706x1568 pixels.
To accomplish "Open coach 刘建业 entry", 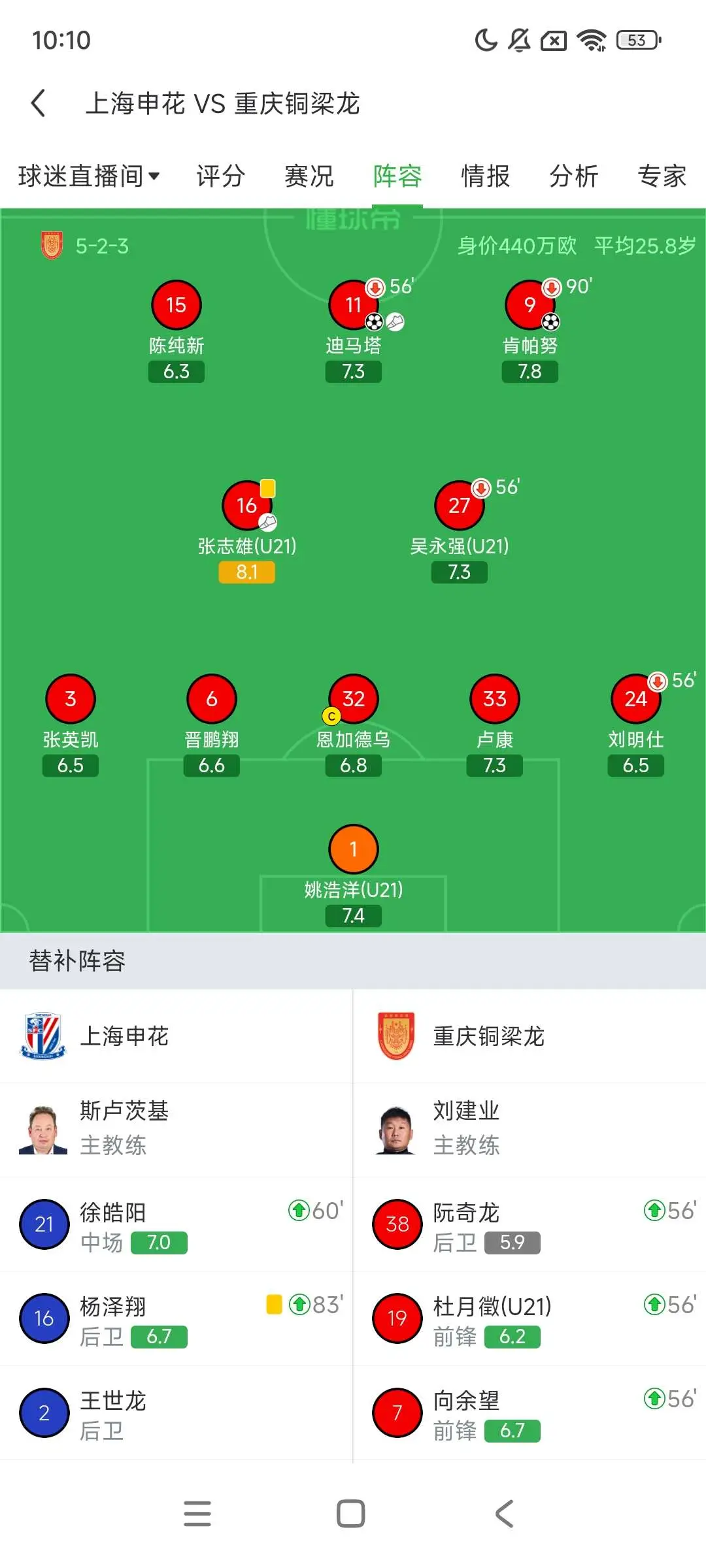I will [x=529, y=1130].
